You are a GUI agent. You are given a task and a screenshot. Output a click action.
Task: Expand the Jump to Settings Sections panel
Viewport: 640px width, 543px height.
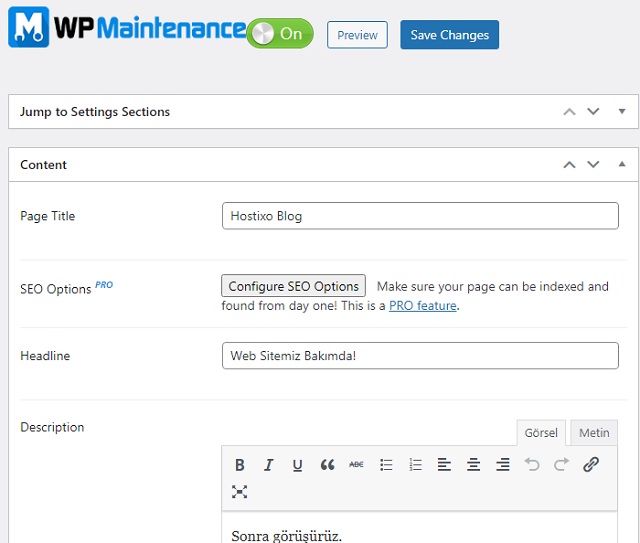(621, 112)
